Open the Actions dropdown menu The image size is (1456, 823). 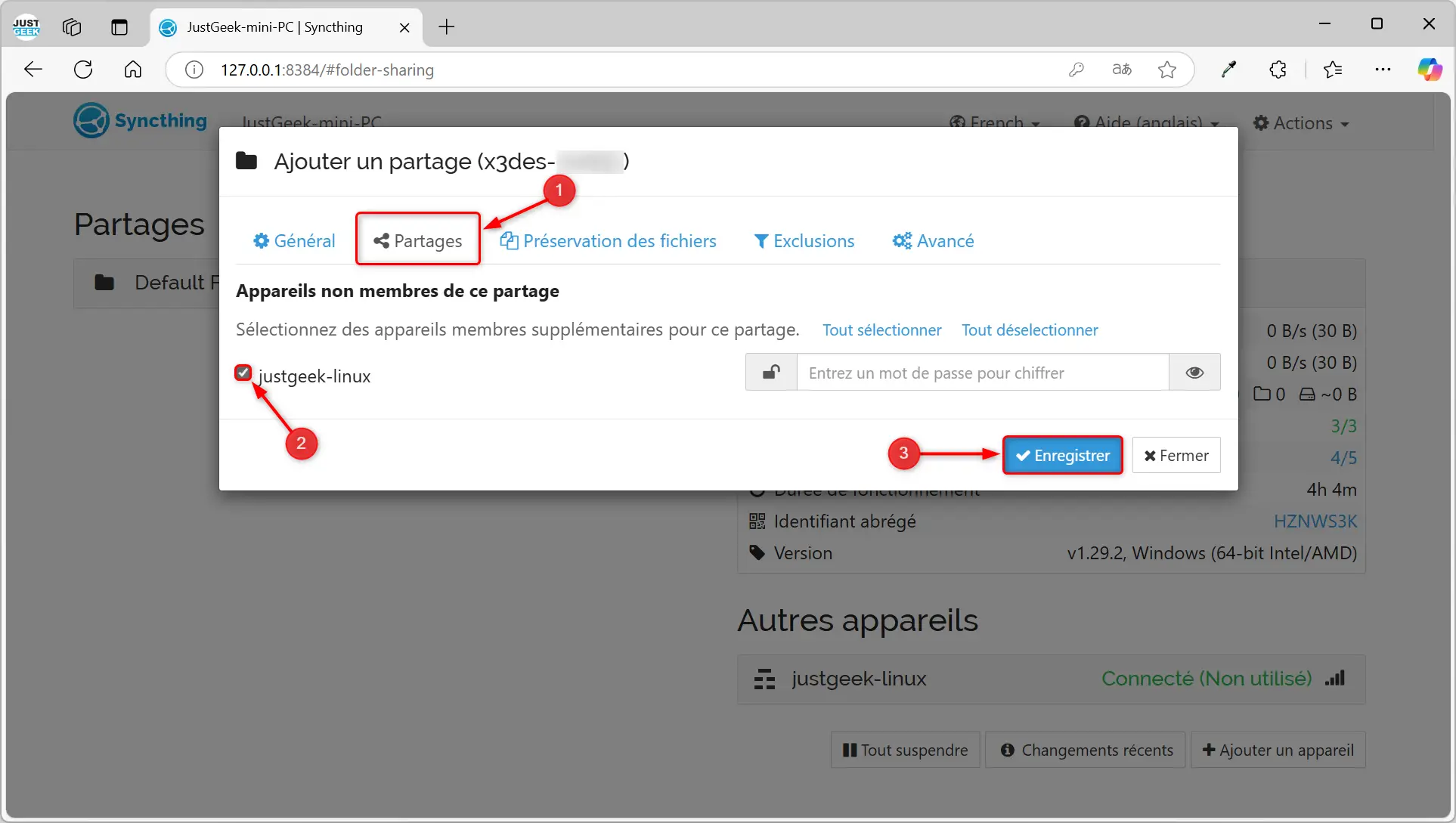pyautogui.click(x=1301, y=122)
